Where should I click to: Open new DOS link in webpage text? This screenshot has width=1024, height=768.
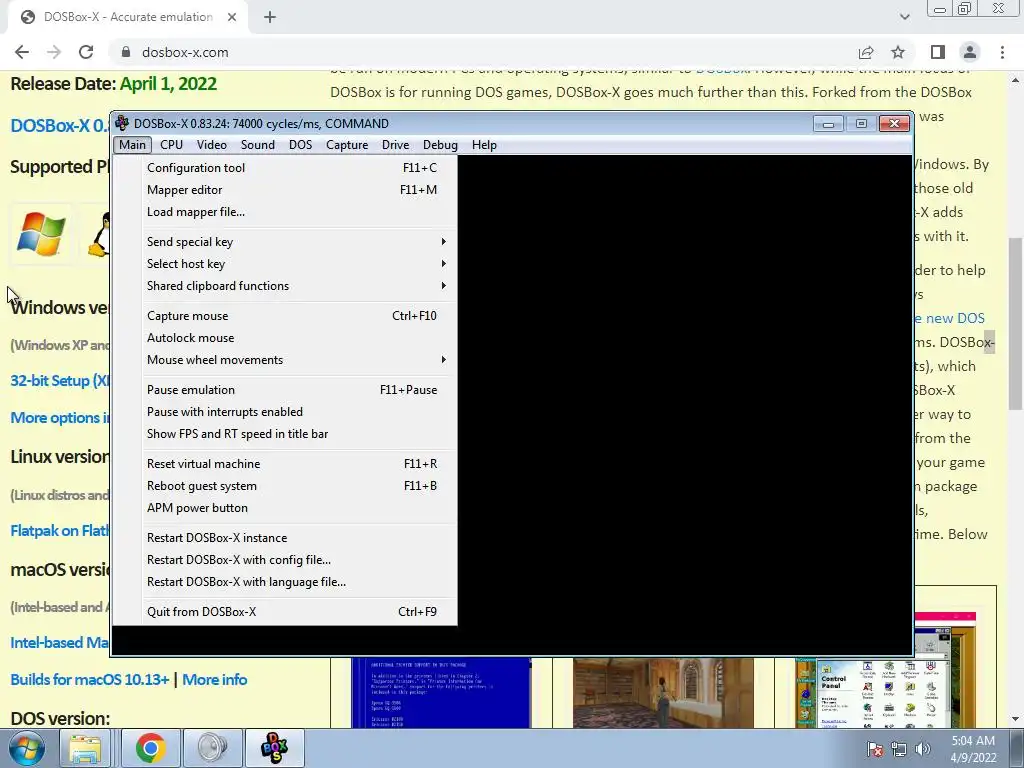[x=950, y=319]
